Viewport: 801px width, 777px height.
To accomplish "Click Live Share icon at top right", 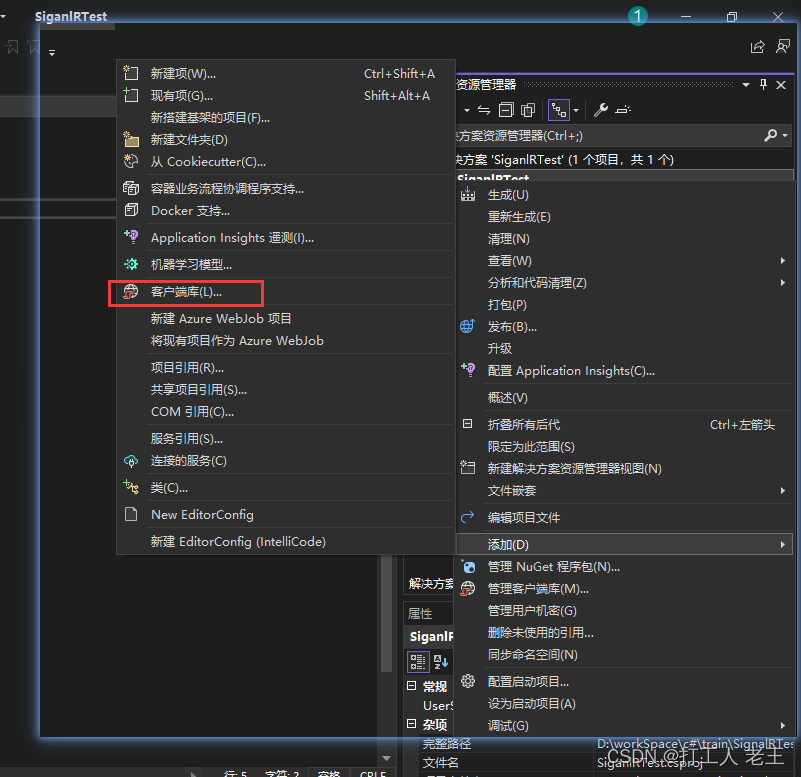I will pos(757,47).
